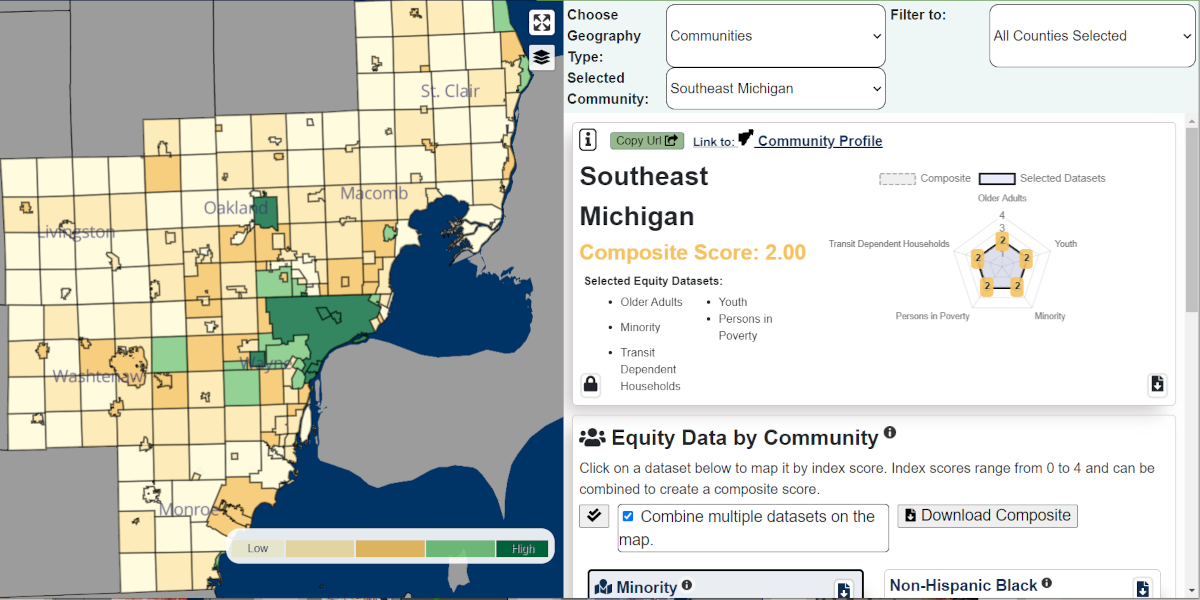Enable Combine multiple datasets on the map

628,516
